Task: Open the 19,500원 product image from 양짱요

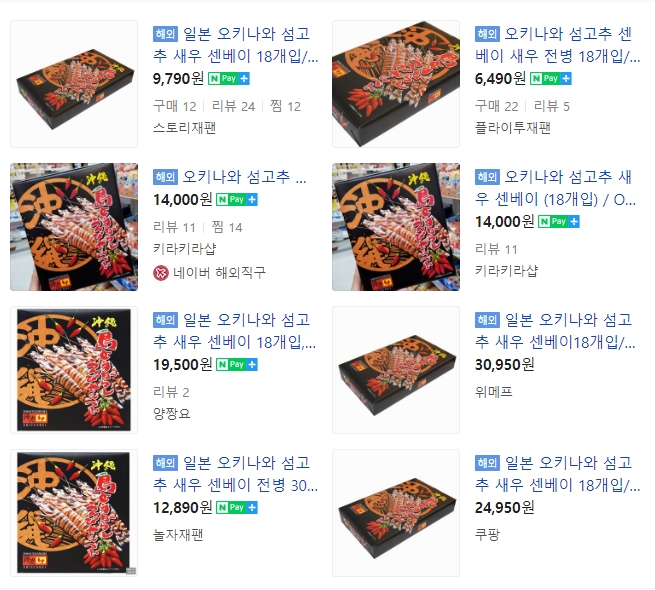Action: pyautogui.click(x=74, y=370)
